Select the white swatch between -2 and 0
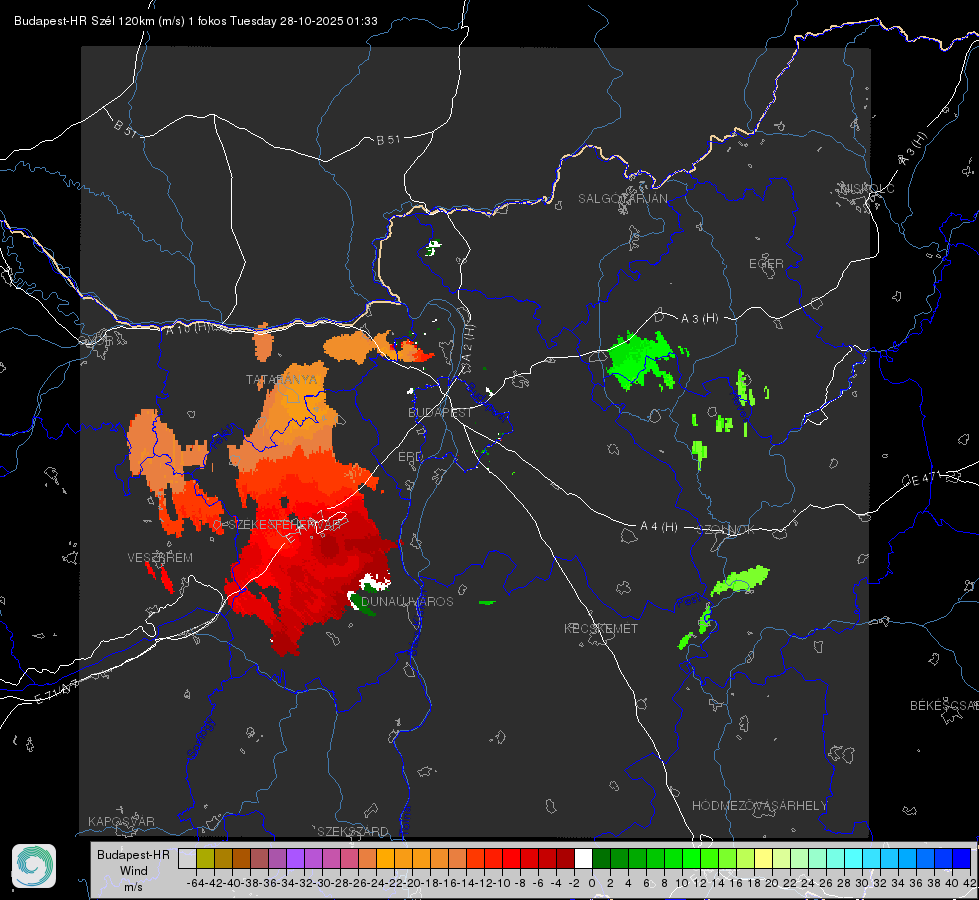Viewport: 979px width, 900px height. pos(583,858)
